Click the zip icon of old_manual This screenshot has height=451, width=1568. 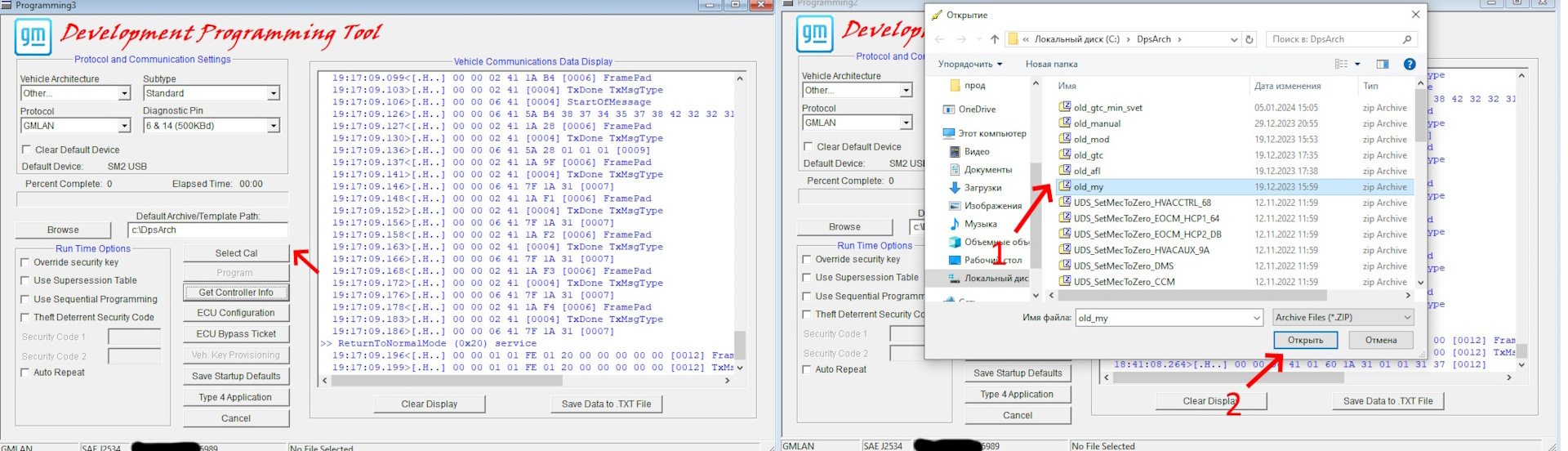point(1065,123)
